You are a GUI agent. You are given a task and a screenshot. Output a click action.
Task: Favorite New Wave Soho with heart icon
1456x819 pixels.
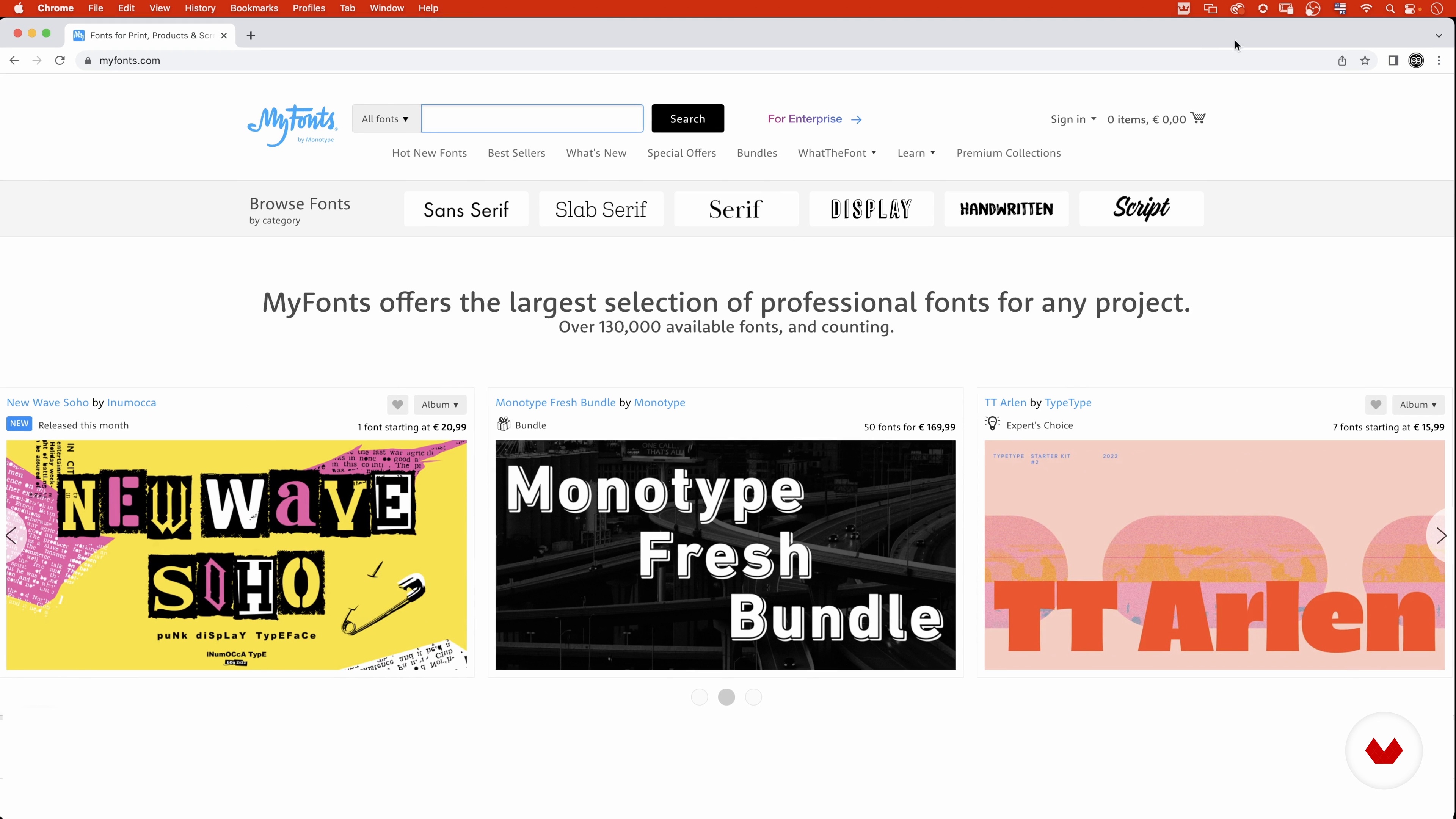tap(397, 405)
